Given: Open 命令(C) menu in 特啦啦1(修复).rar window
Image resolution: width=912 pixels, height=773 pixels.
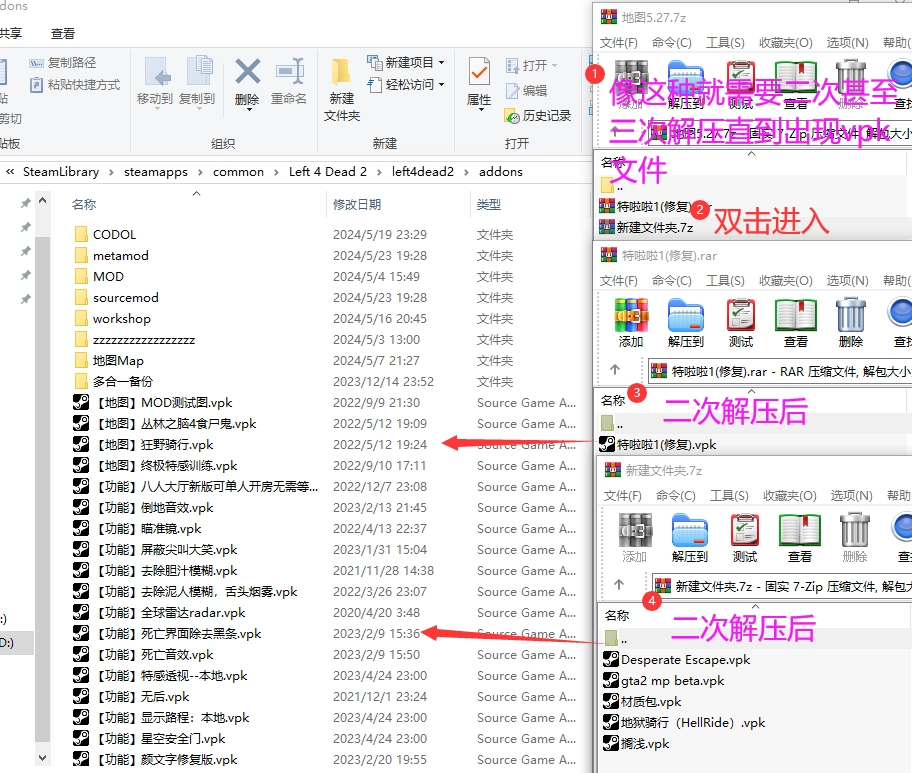Looking at the screenshot, I should coord(671,281).
